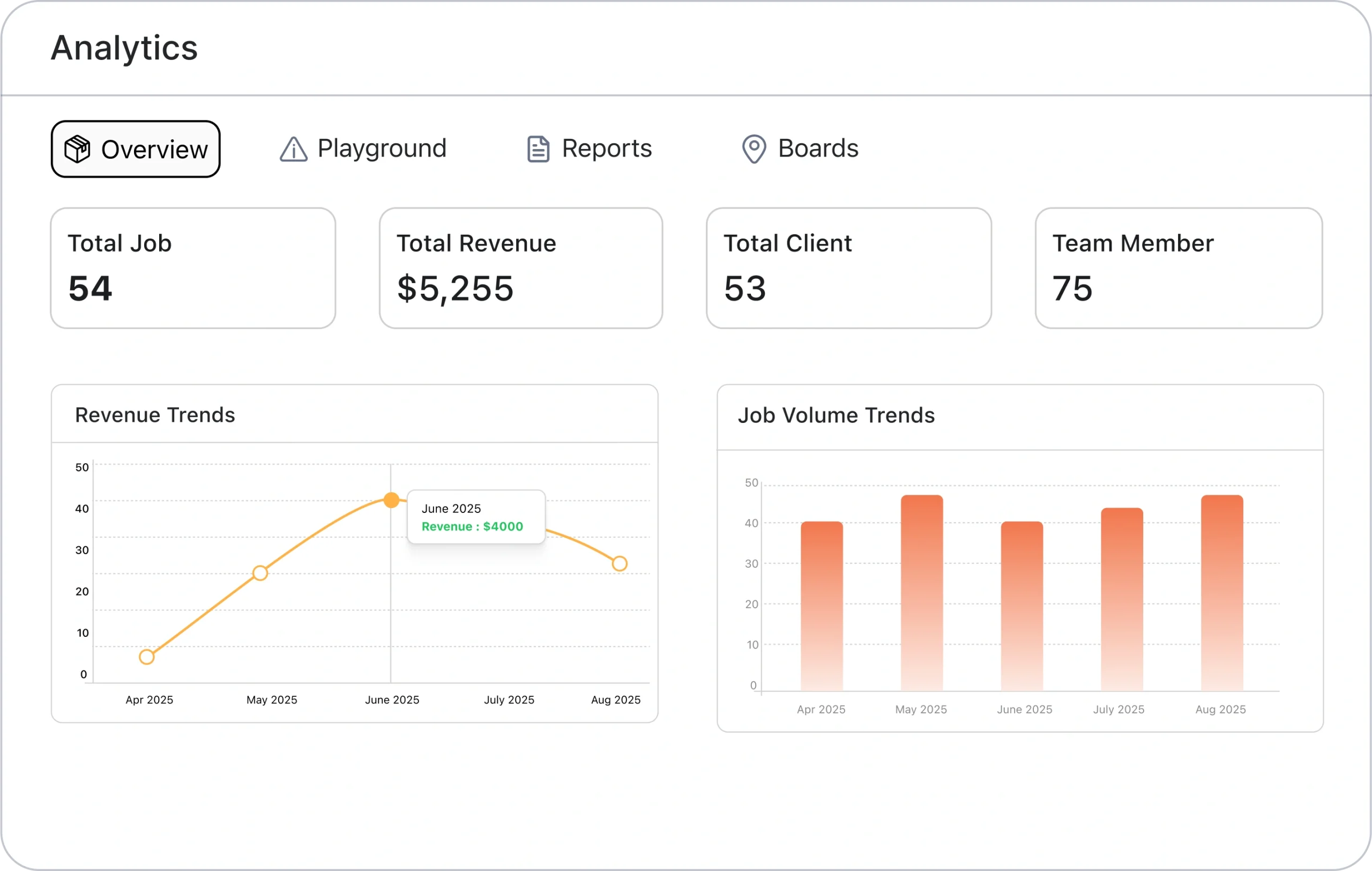
Task: Click the April 2025 revenue data point
Action: [146, 657]
